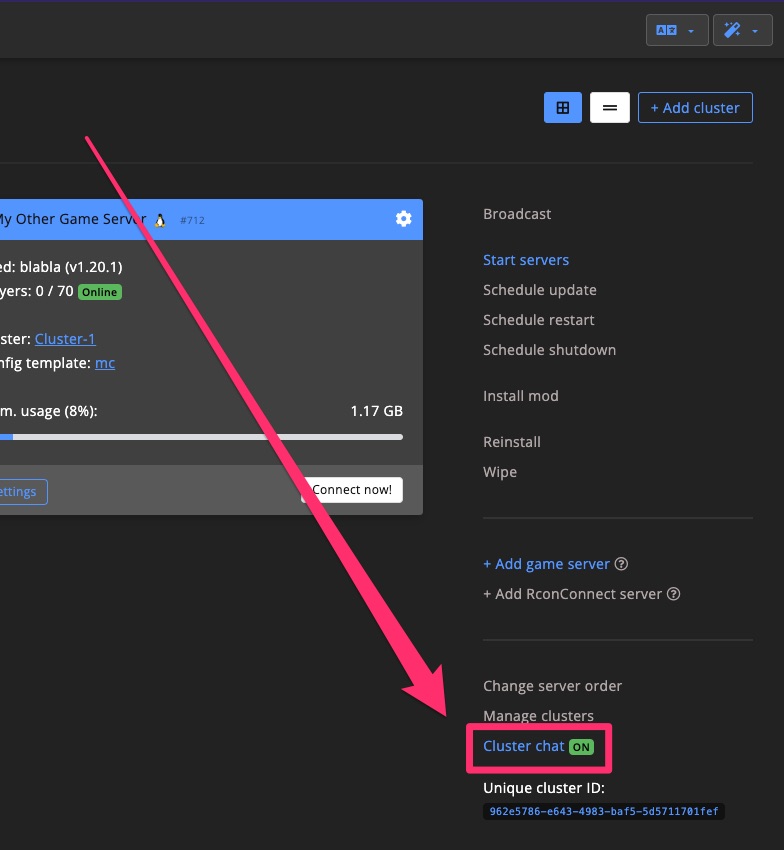This screenshot has height=850, width=784.
Task: Expand the magic wand dropdown arrow
Action: (757, 29)
